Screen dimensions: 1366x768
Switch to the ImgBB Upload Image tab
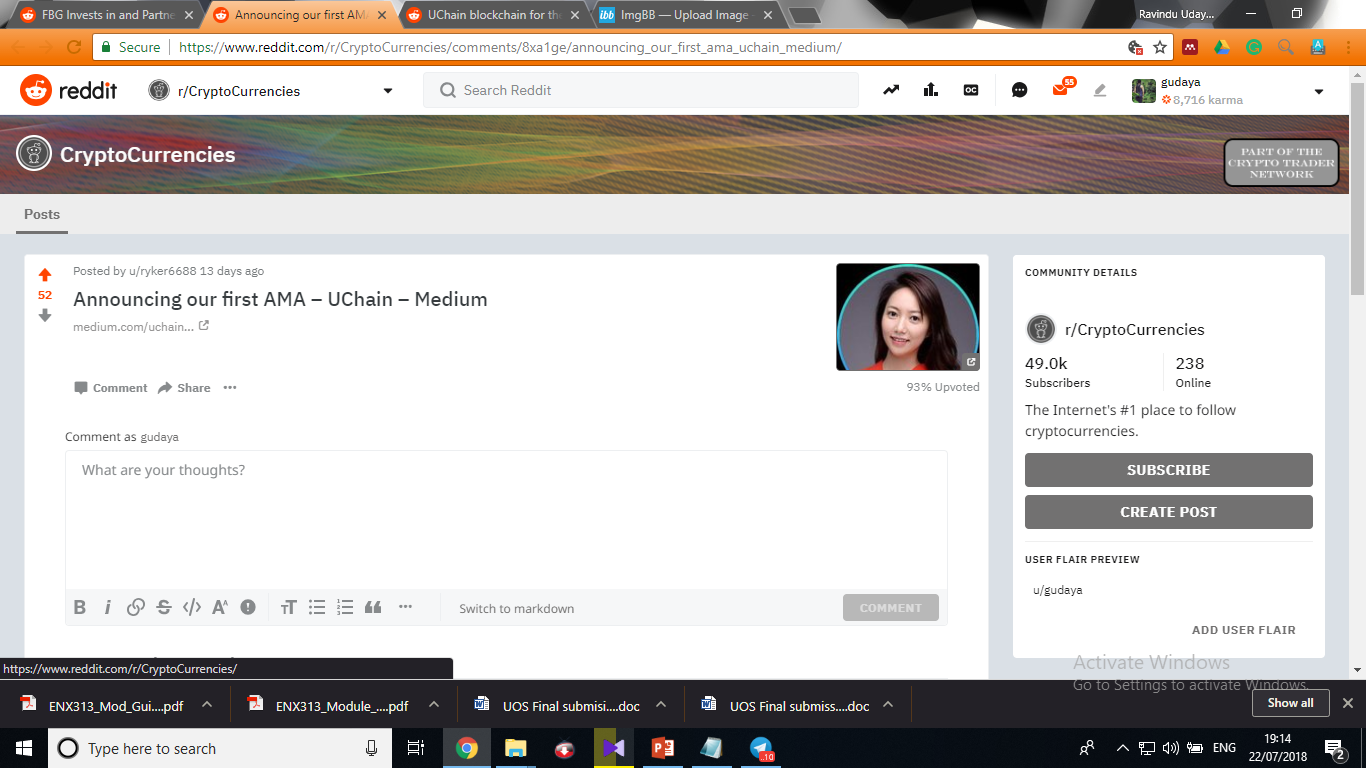coord(685,15)
